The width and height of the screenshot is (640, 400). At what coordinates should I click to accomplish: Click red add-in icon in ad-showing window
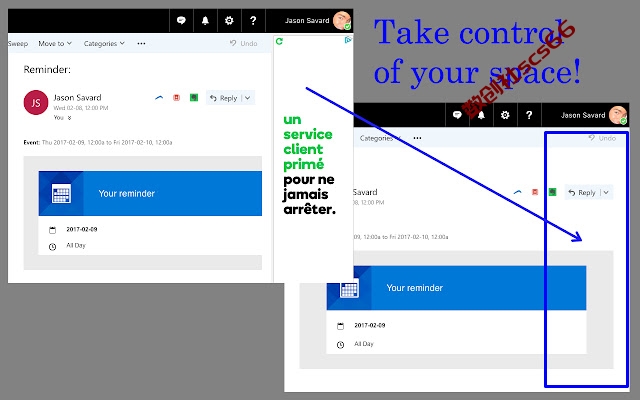tap(176, 98)
